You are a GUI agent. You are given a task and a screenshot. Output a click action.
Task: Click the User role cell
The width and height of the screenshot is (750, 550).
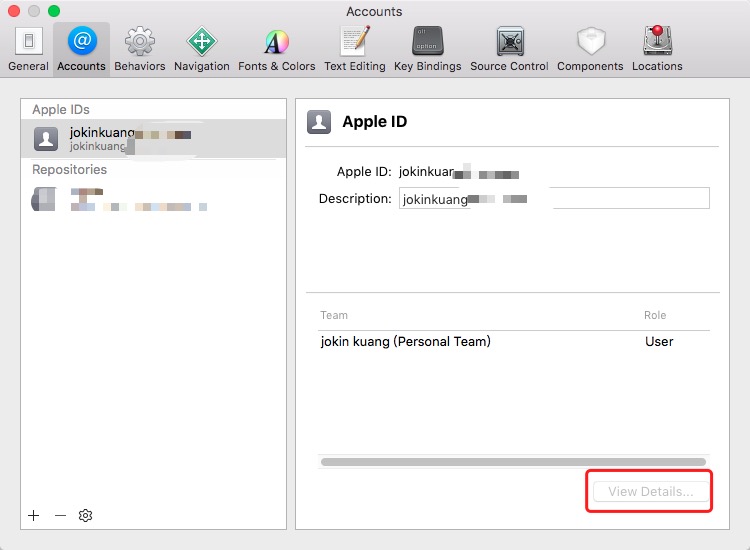pyautogui.click(x=659, y=341)
